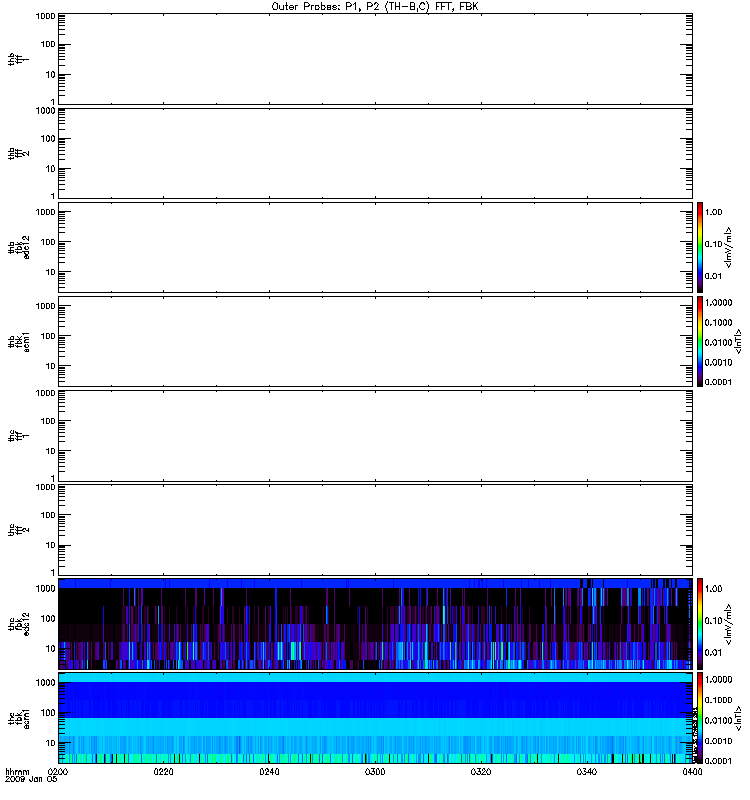
Task: Click the 'thb fbk edc12' y-axis label
Action: point(18,247)
